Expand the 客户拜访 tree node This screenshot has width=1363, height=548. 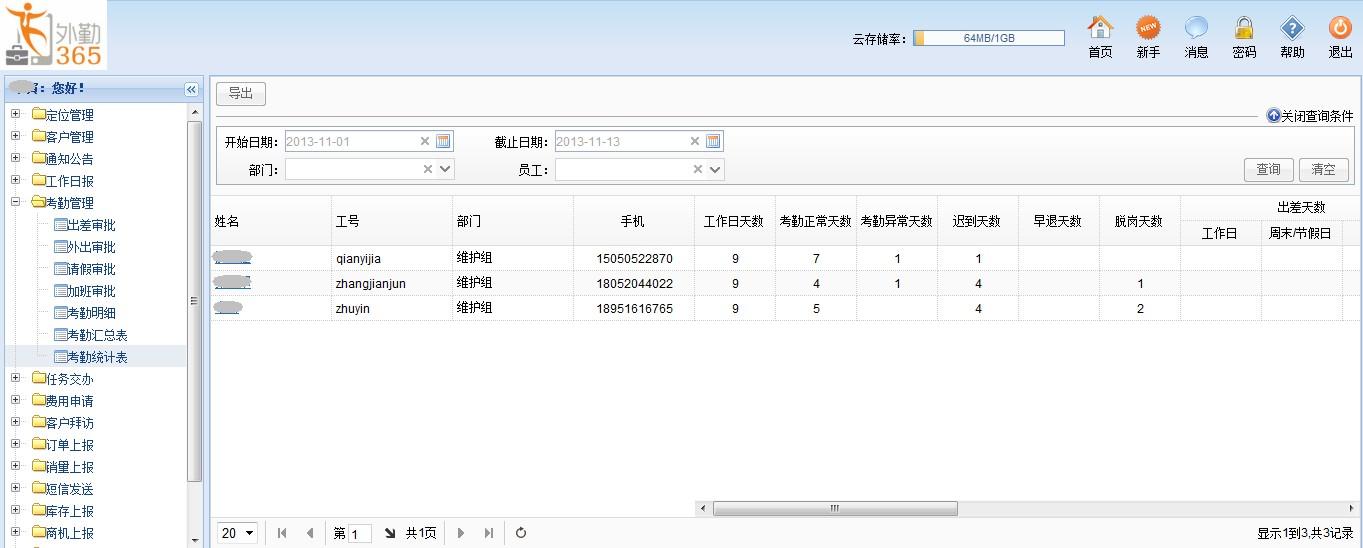(x=15, y=422)
